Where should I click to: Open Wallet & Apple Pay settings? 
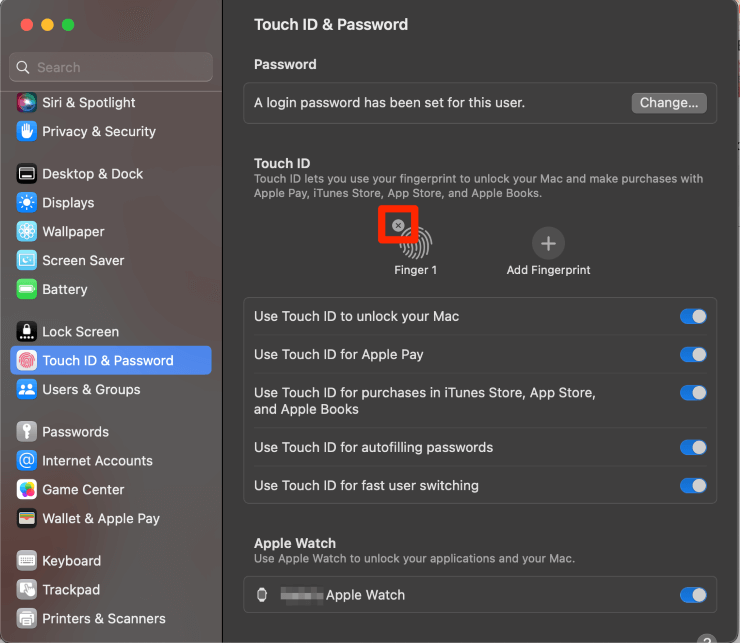point(100,518)
